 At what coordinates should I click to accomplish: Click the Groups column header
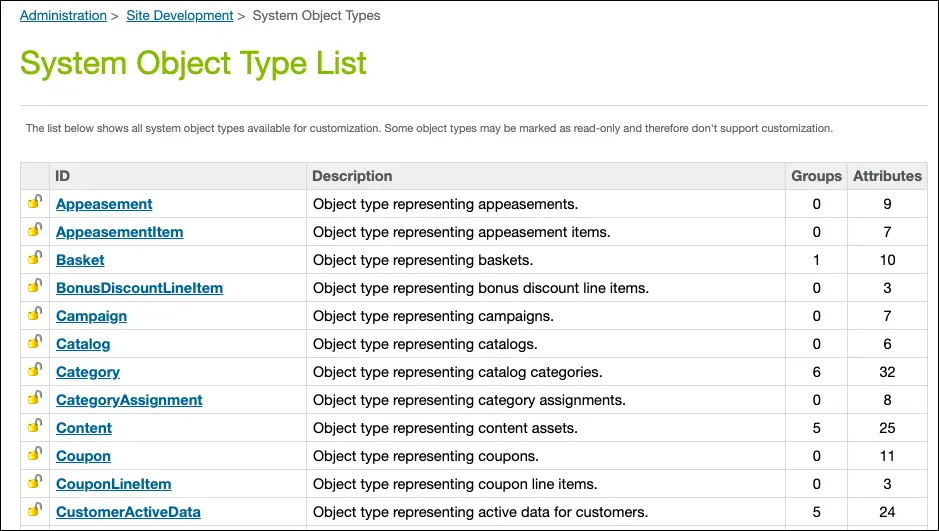(816, 176)
